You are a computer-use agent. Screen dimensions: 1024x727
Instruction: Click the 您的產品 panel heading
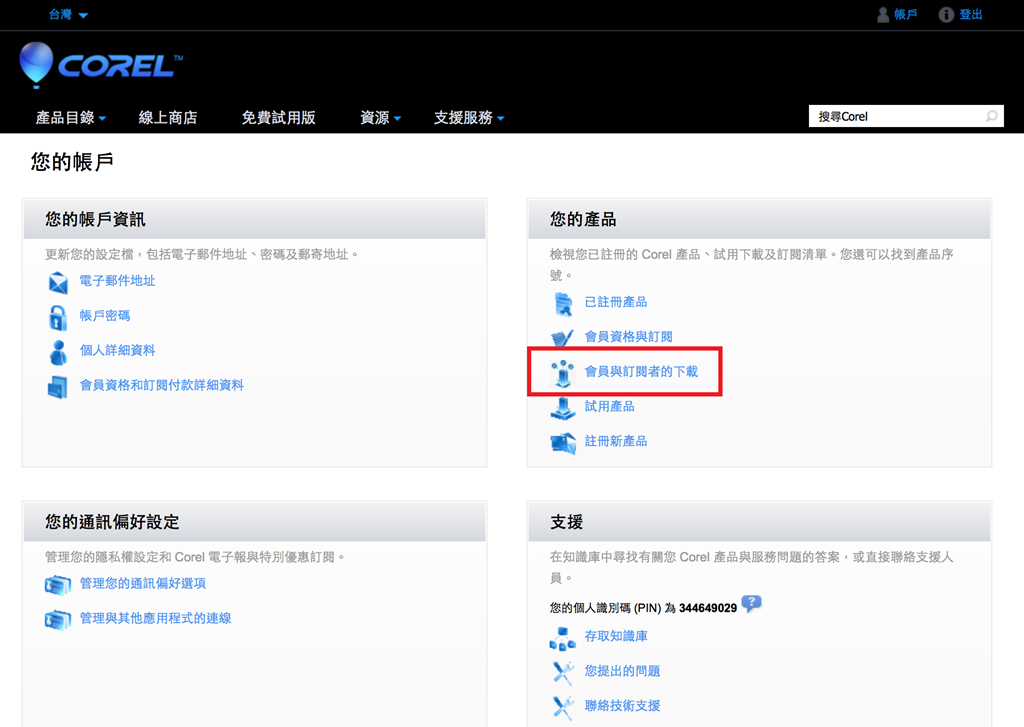pos(583,219)
